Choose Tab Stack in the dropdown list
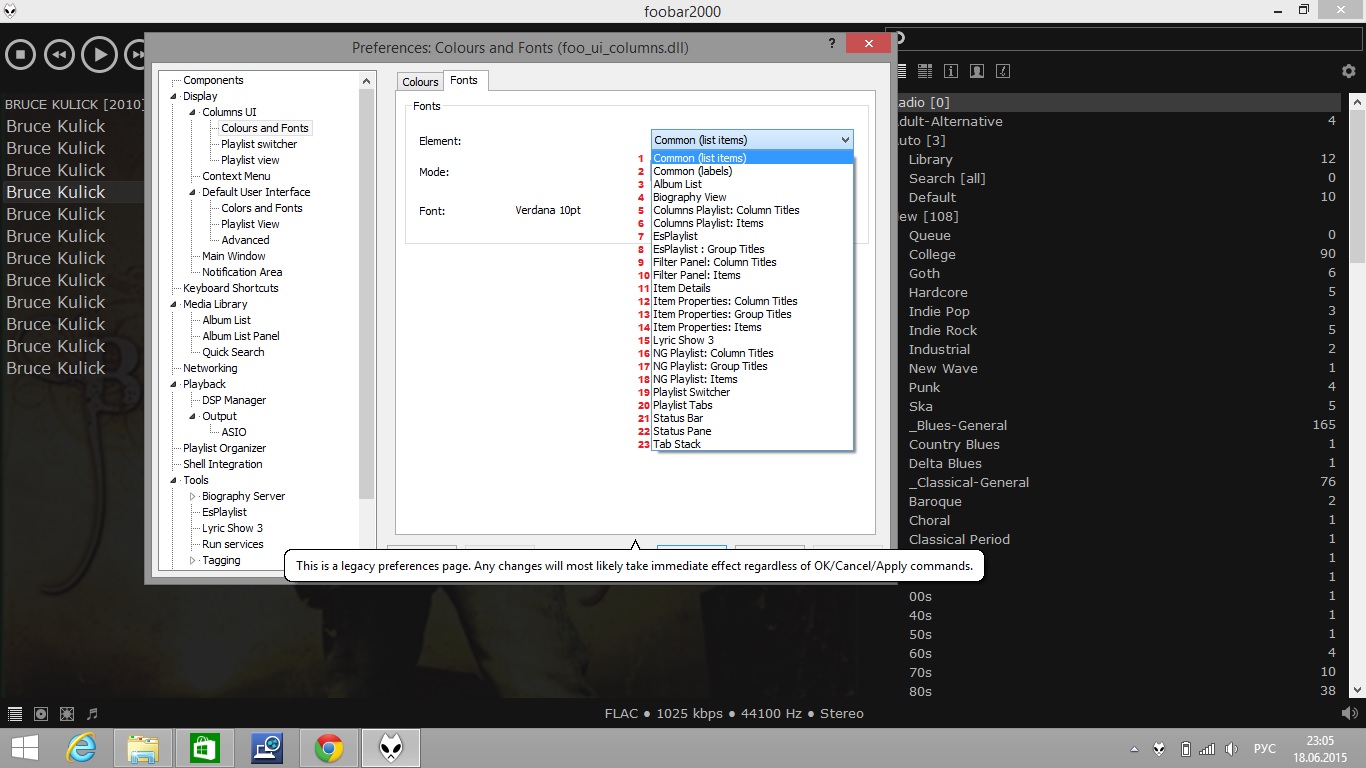Screen dimensions: 1366x768 (752, 444)
